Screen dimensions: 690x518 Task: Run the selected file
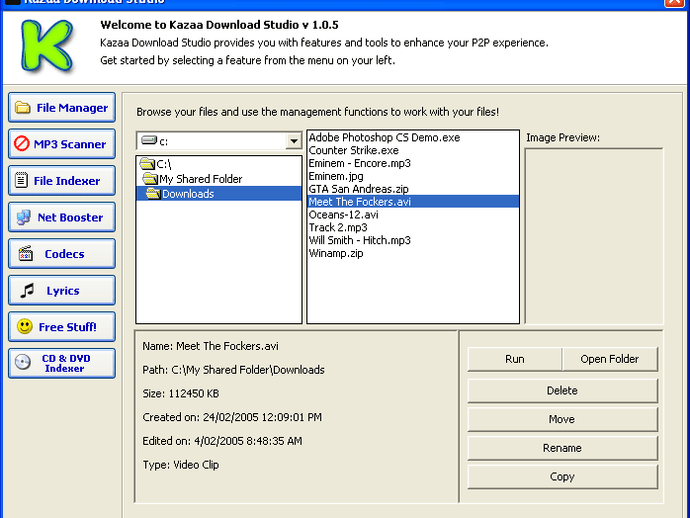pyautogui.click(x=514, y=359)
